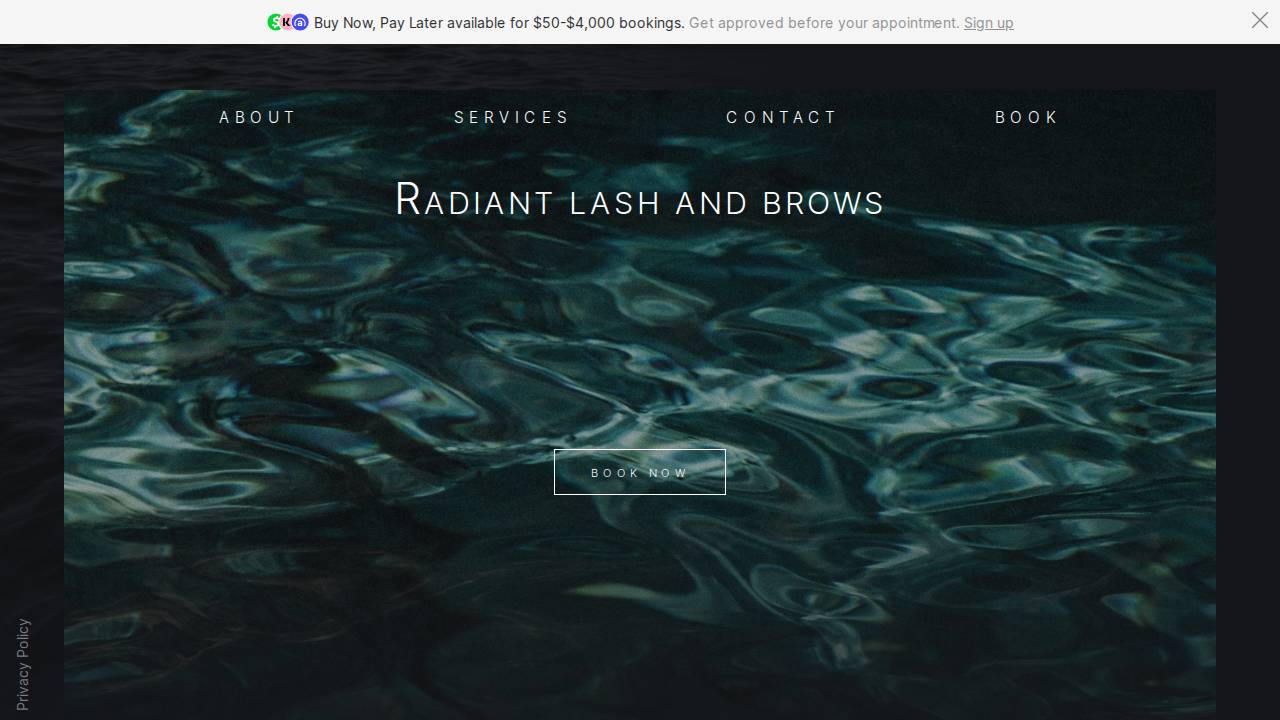Click "Get approved before your appointment" text

pyautogui.click(x=827, y=23)
